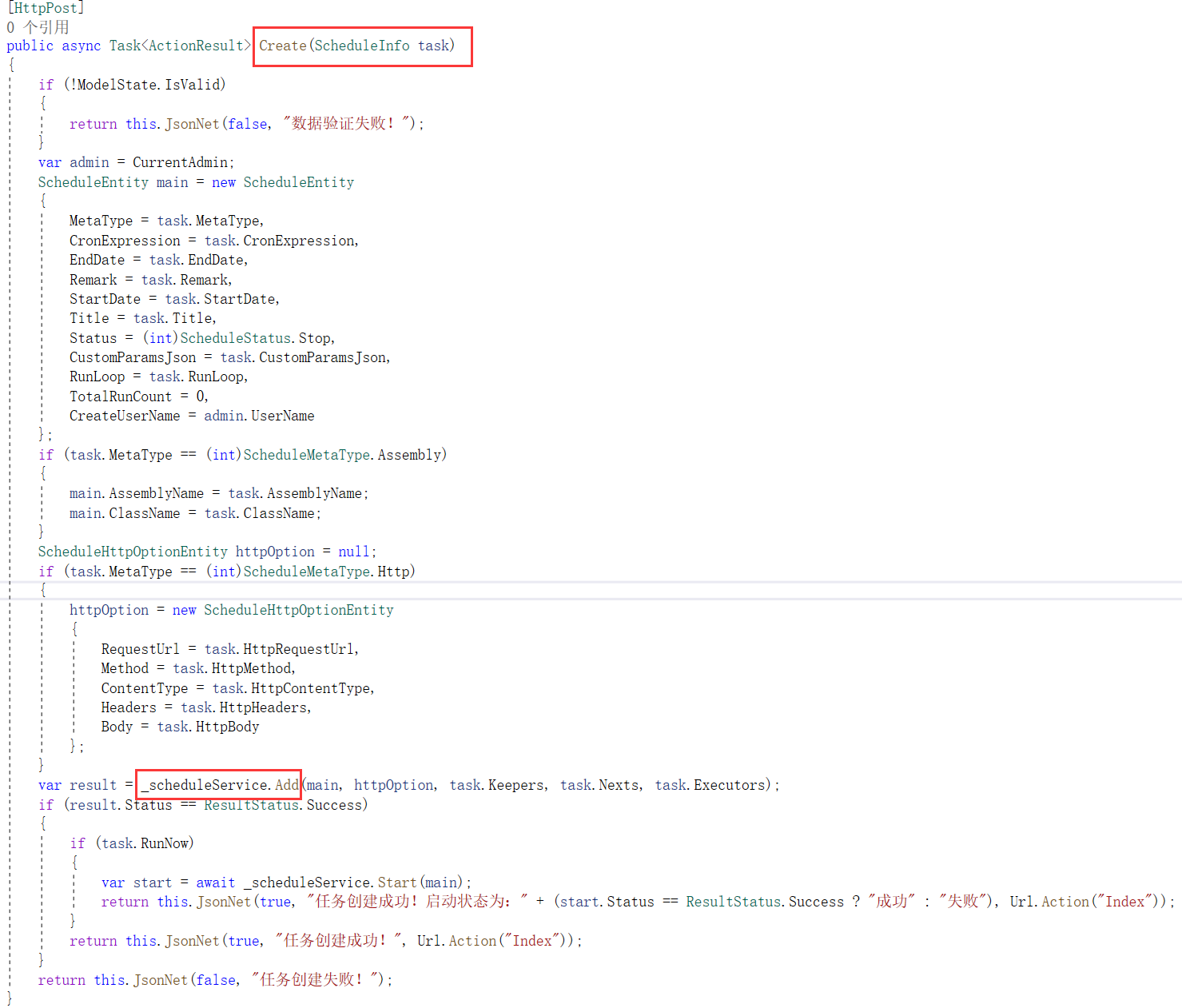The height and width of the screenshot is (1008, 1182).
Task: Click Headers = task.HttpHeaders line
Action: click(x=206, y=707)
